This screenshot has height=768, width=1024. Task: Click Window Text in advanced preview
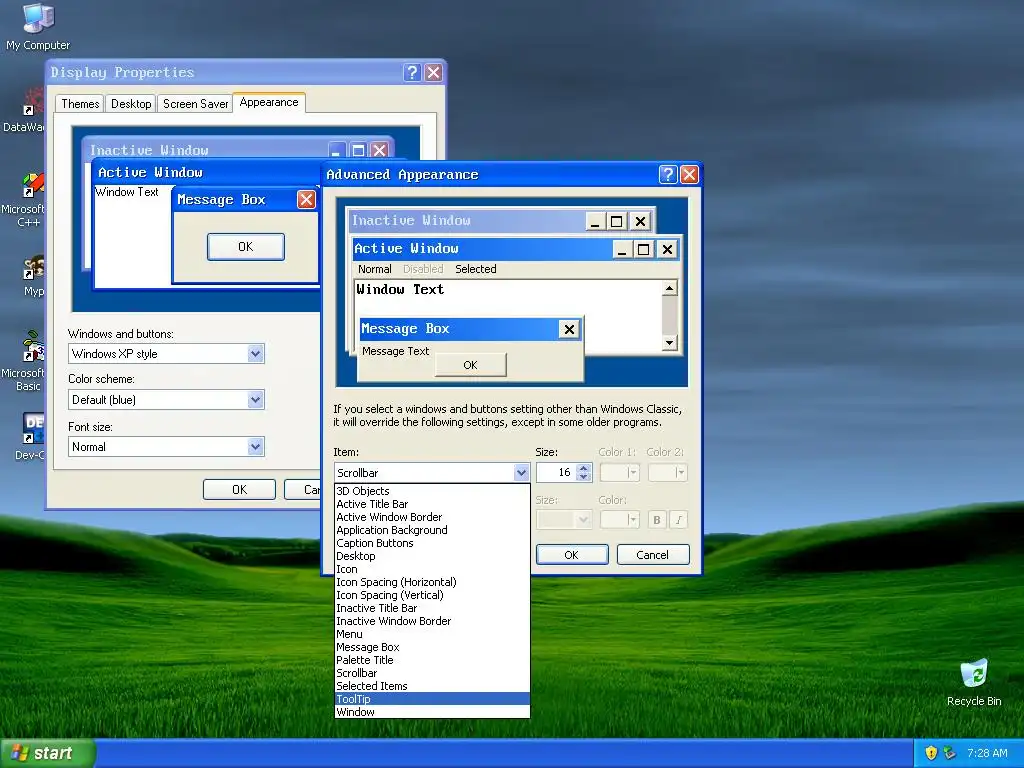[x=400, y=289]
